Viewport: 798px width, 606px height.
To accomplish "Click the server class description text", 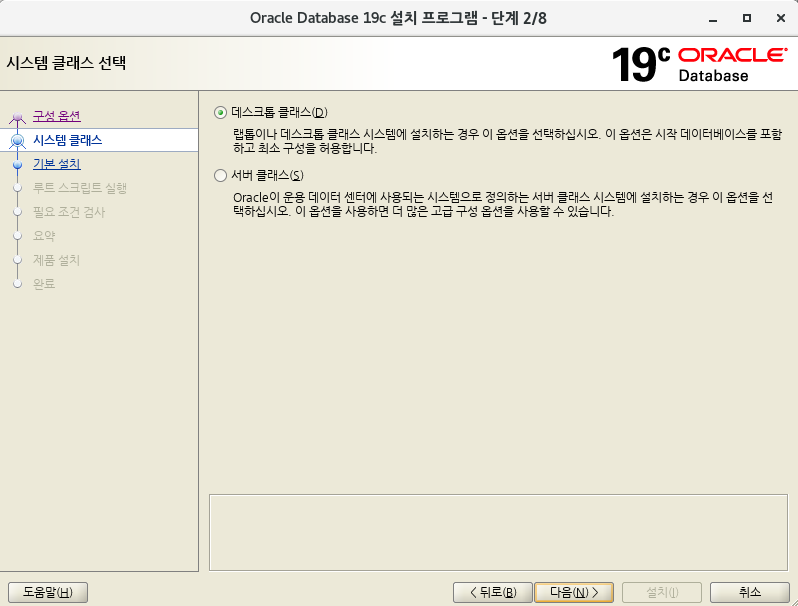I will click(x=503, y=204).
